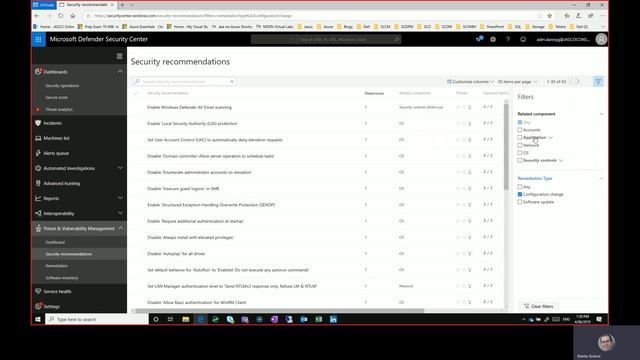Open the feedback smiley icon
The width and height of the screenshot is (640, 360).
[523, 39]
